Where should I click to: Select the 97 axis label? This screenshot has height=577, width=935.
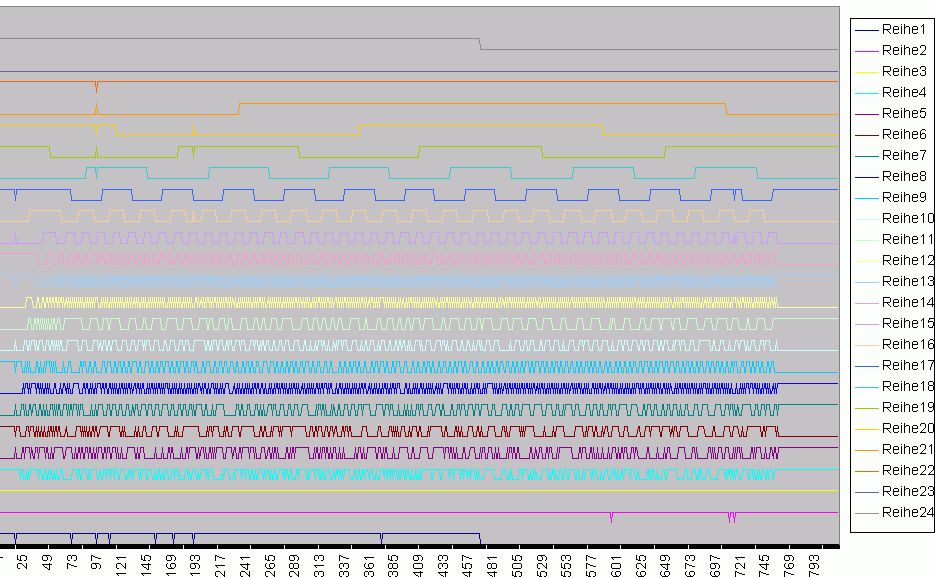click(x=96, y=562)
